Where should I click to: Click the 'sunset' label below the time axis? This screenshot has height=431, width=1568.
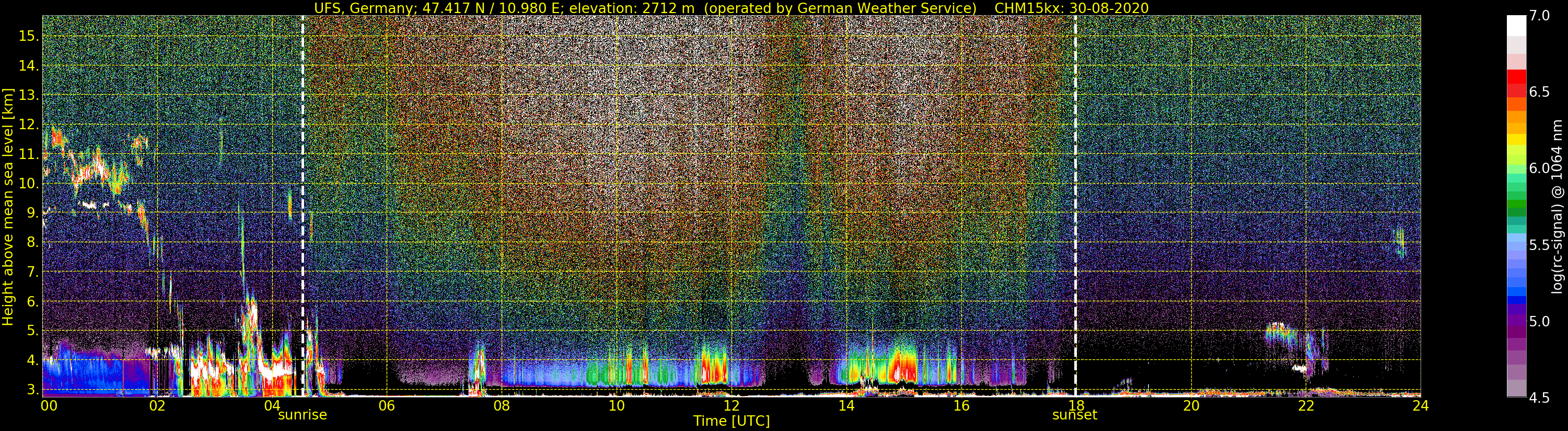click(1075, 415)
